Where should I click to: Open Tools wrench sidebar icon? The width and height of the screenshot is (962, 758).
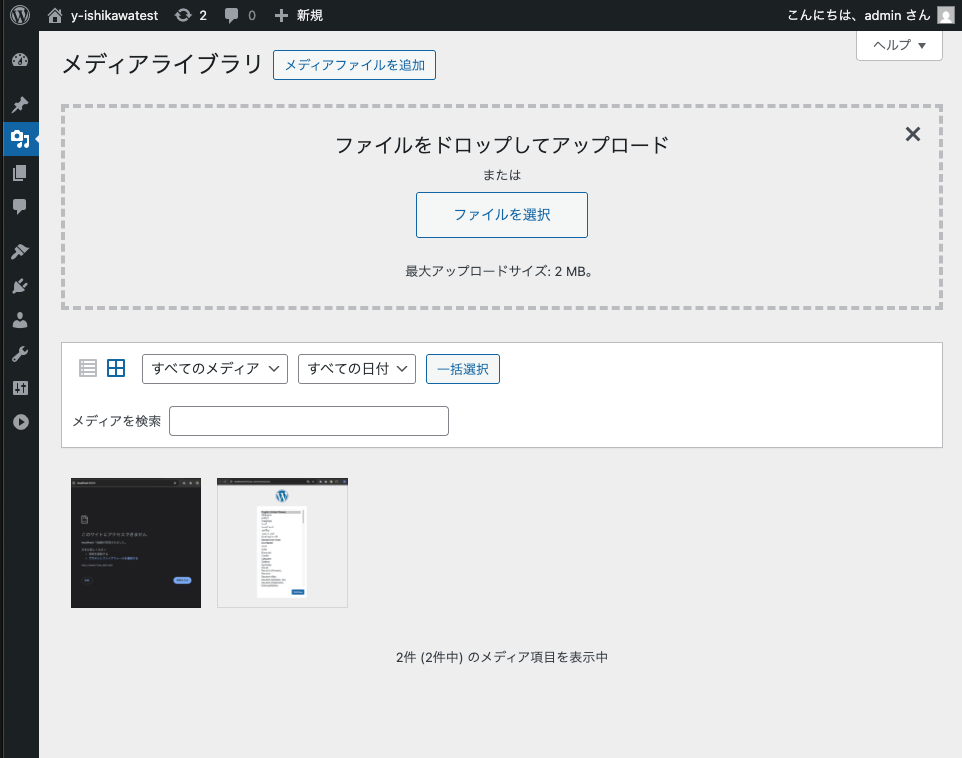tap(20, 354)
